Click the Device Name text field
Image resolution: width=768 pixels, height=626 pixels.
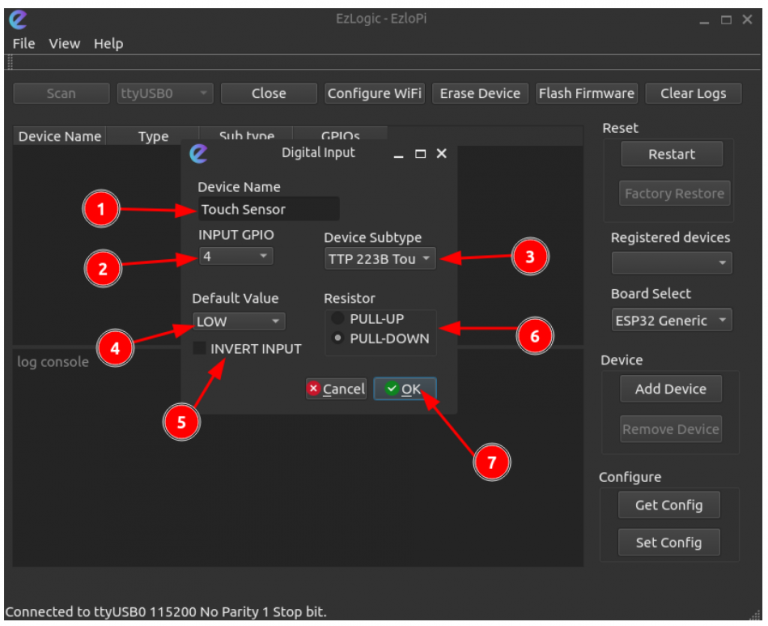pos(268,209)
